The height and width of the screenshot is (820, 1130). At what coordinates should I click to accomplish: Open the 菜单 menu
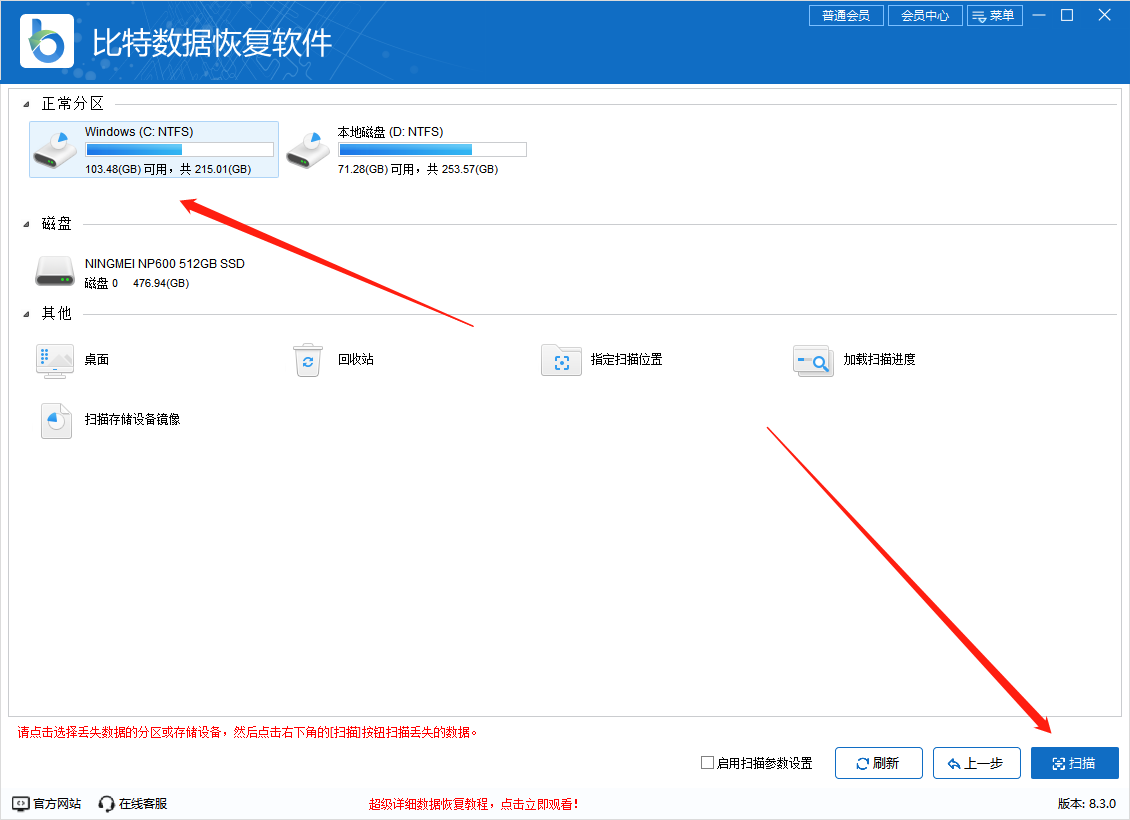(x=995, y=15)
